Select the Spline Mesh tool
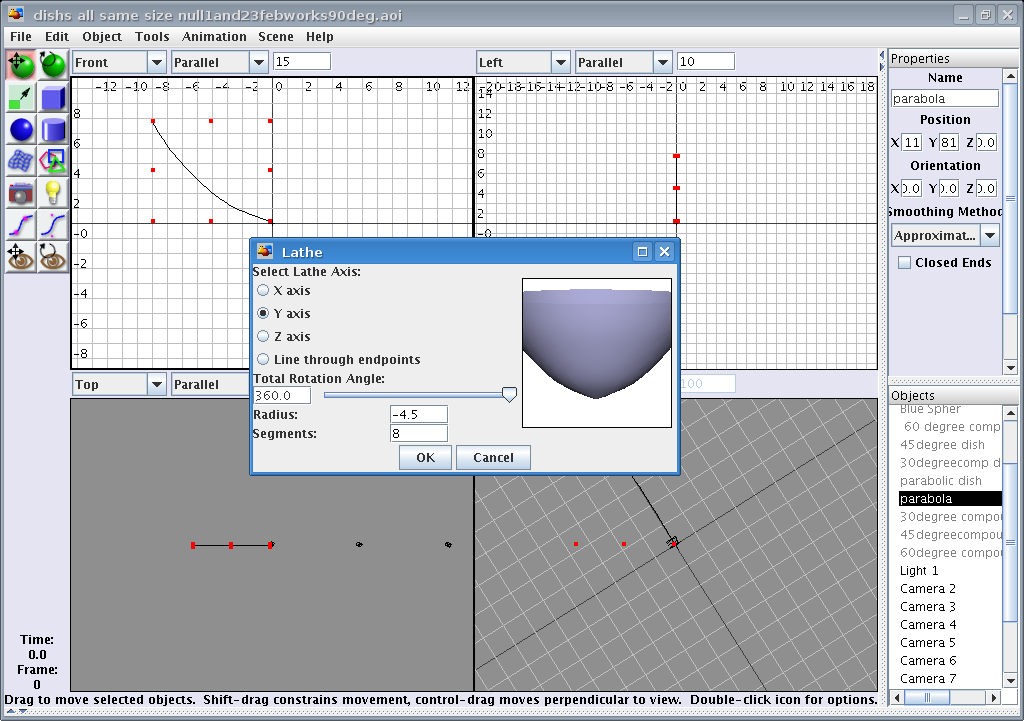This screenshot has width=1024, height=721. coord(21,161)
